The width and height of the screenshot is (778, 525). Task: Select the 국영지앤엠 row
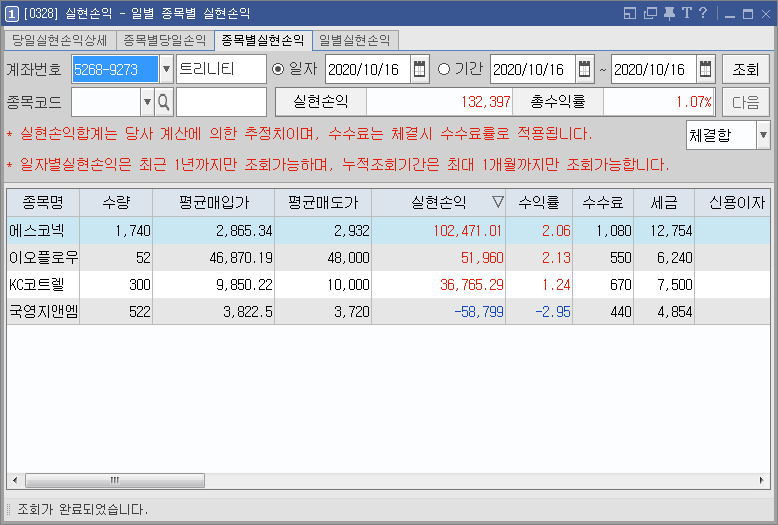[x=388, y=312]
